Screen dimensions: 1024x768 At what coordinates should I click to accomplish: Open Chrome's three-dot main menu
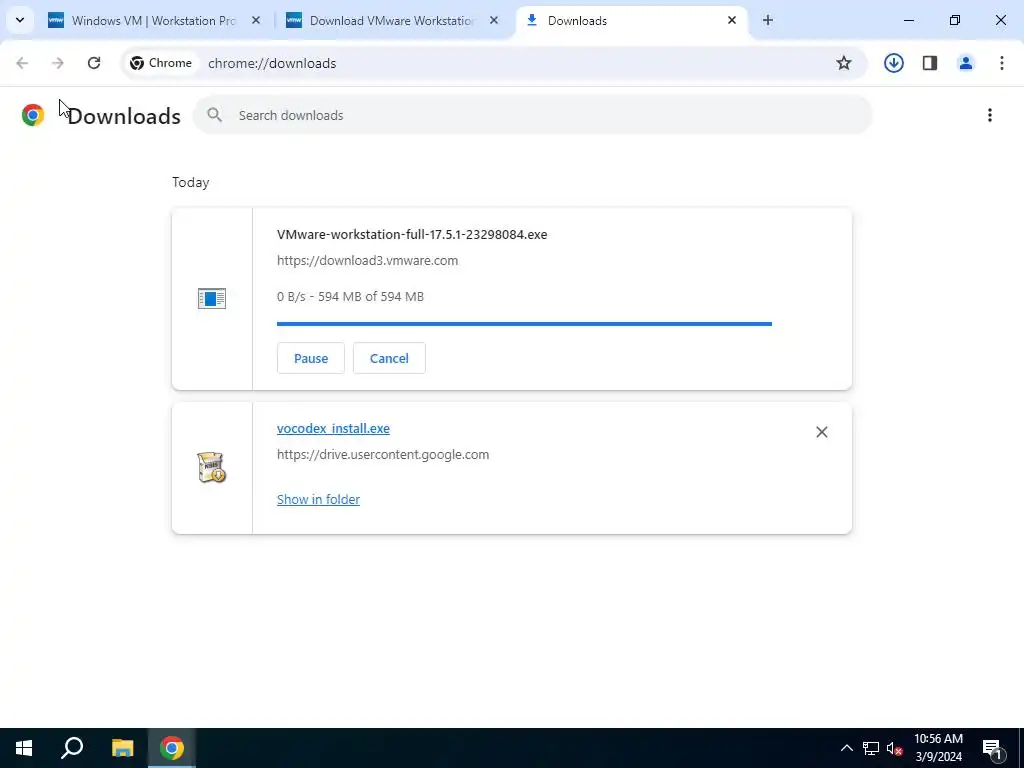click(1001, 63)
